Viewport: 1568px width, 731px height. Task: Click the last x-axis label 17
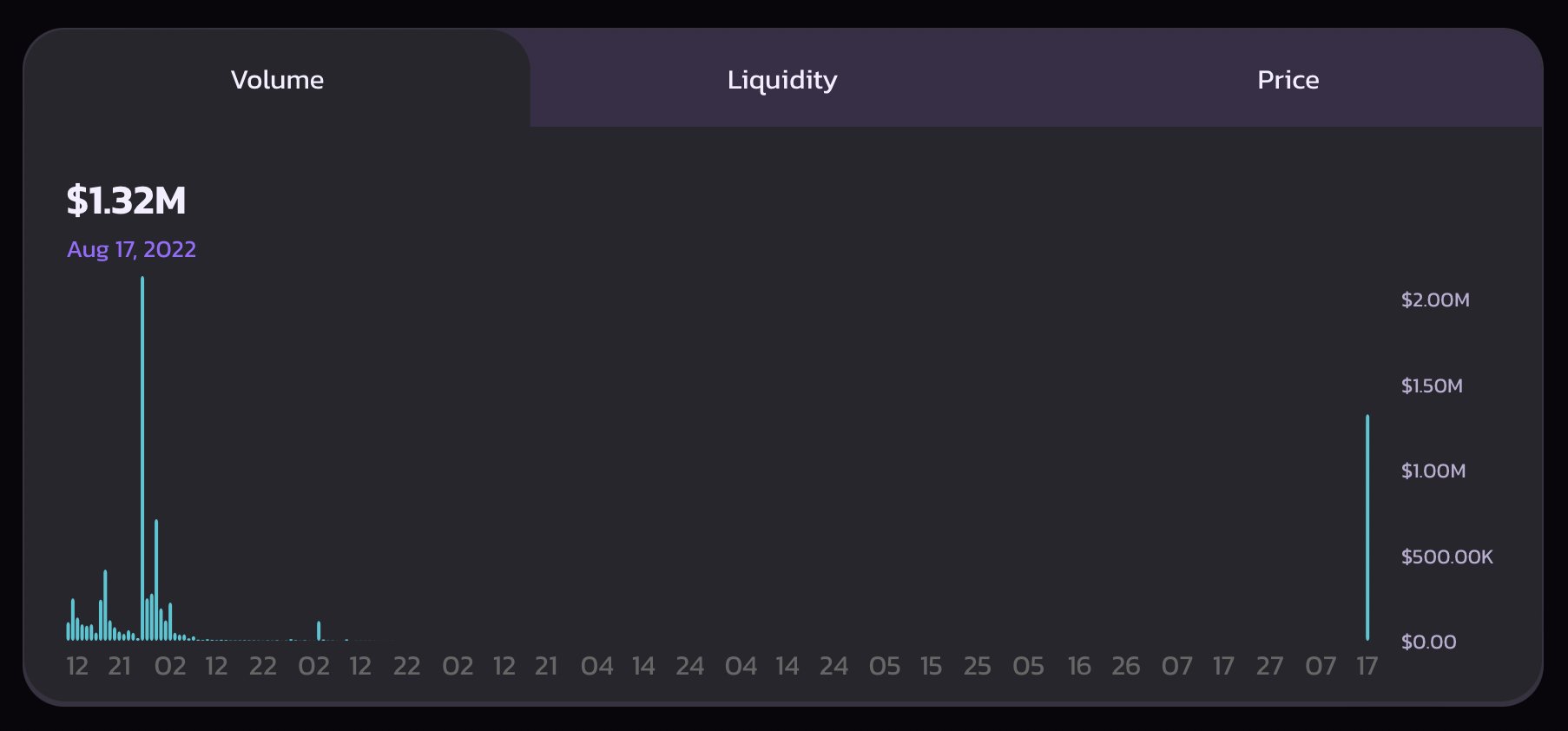(x=1367, y=667)
